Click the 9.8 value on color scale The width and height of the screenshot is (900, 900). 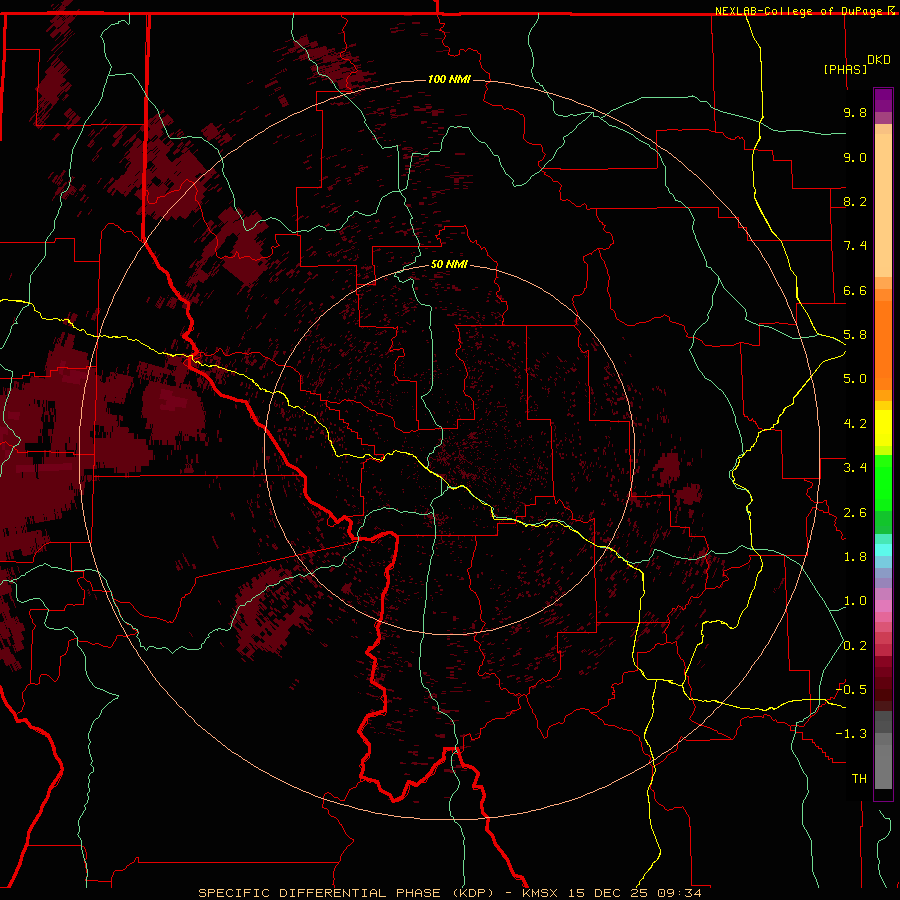pos(855,112)
